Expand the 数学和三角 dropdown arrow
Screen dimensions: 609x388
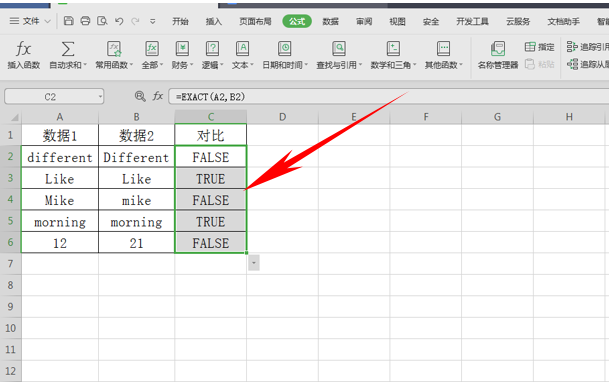click(414, 65)
